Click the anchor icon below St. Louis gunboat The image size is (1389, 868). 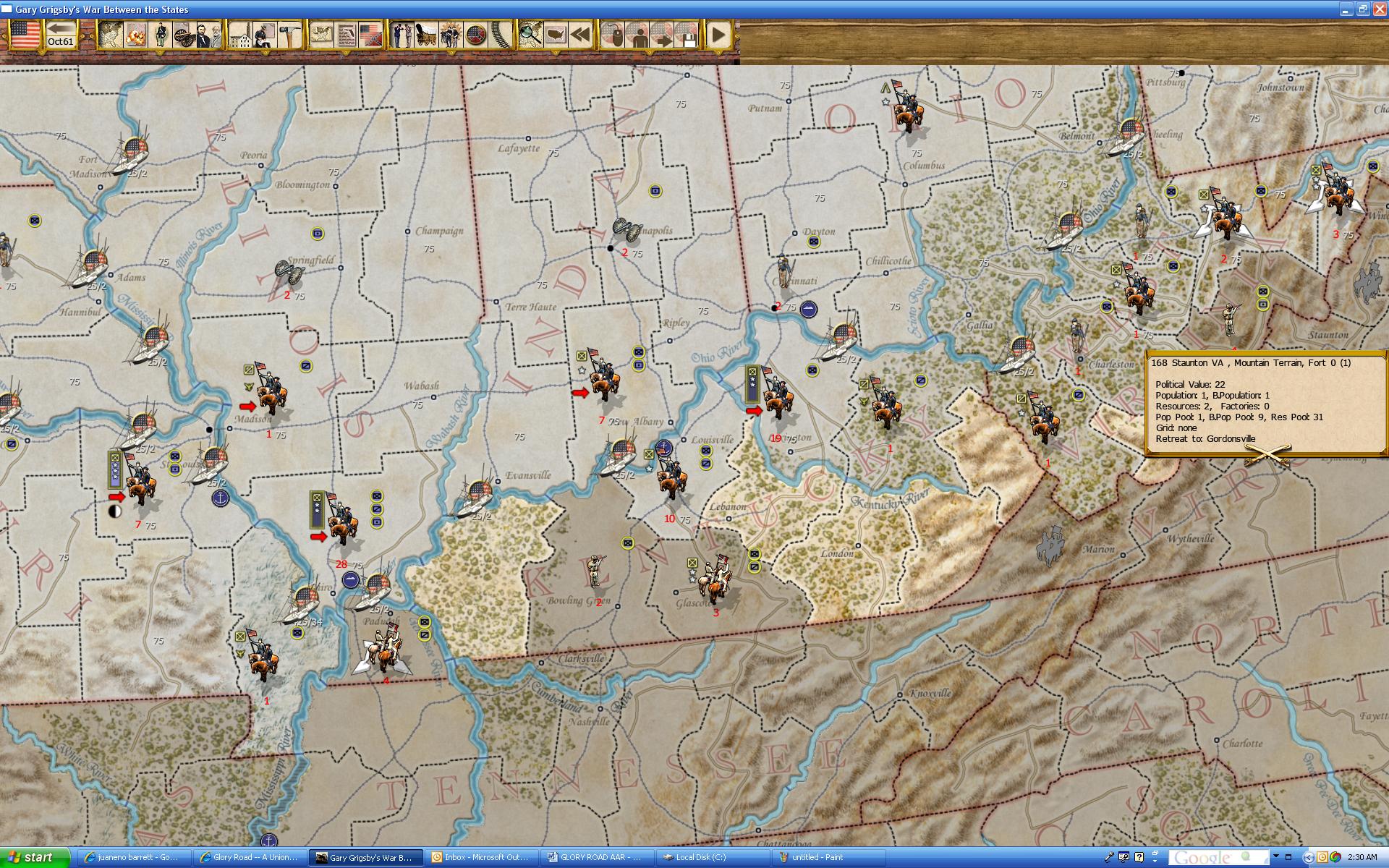coord(220,498)
